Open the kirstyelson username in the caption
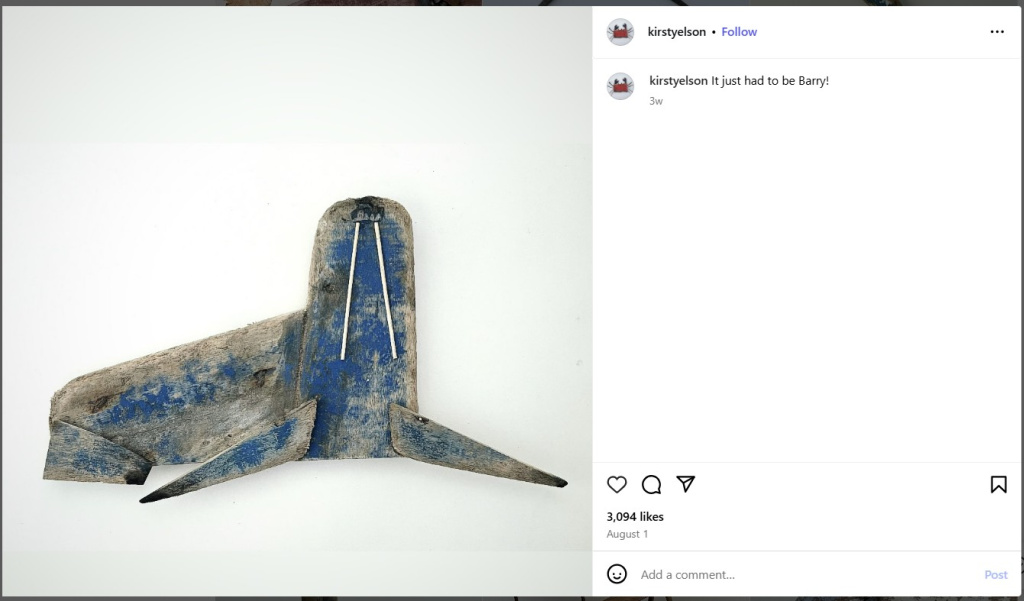Viewport: 1024px width, 601px height. point(678,81)
